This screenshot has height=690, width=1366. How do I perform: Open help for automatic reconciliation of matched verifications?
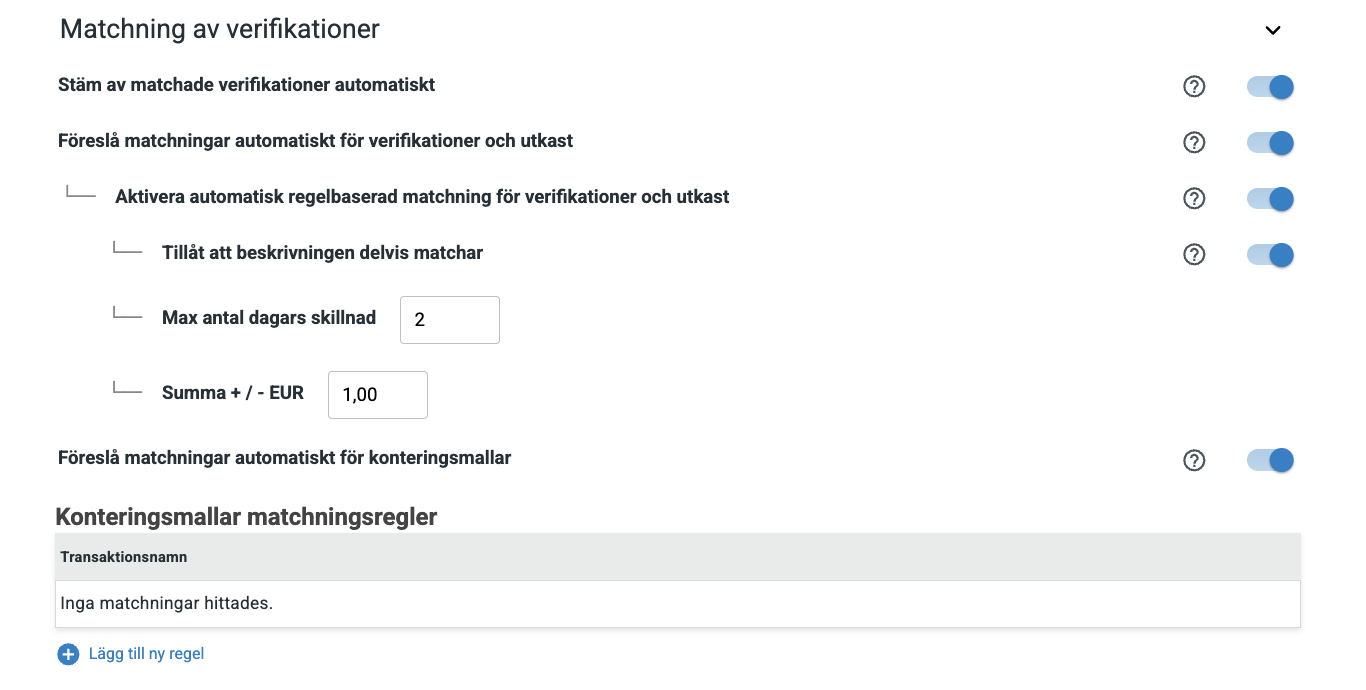point(1194,87)
